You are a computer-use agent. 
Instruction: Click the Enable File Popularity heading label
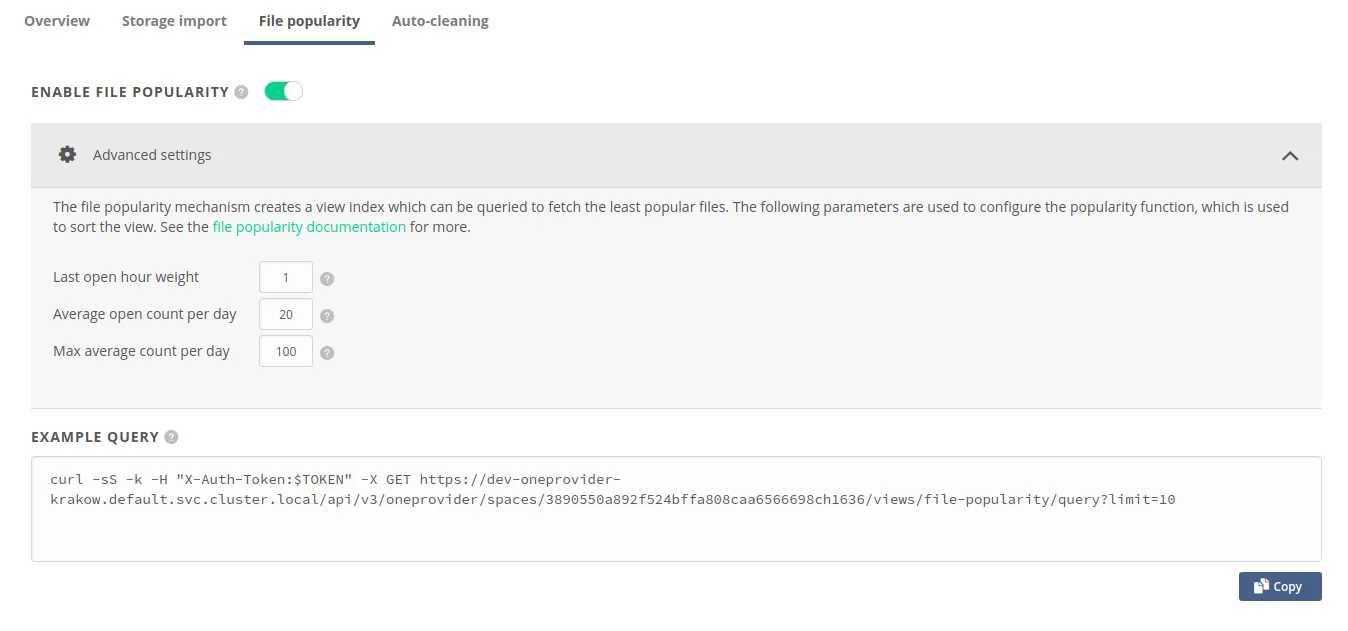tap(130, 92)
